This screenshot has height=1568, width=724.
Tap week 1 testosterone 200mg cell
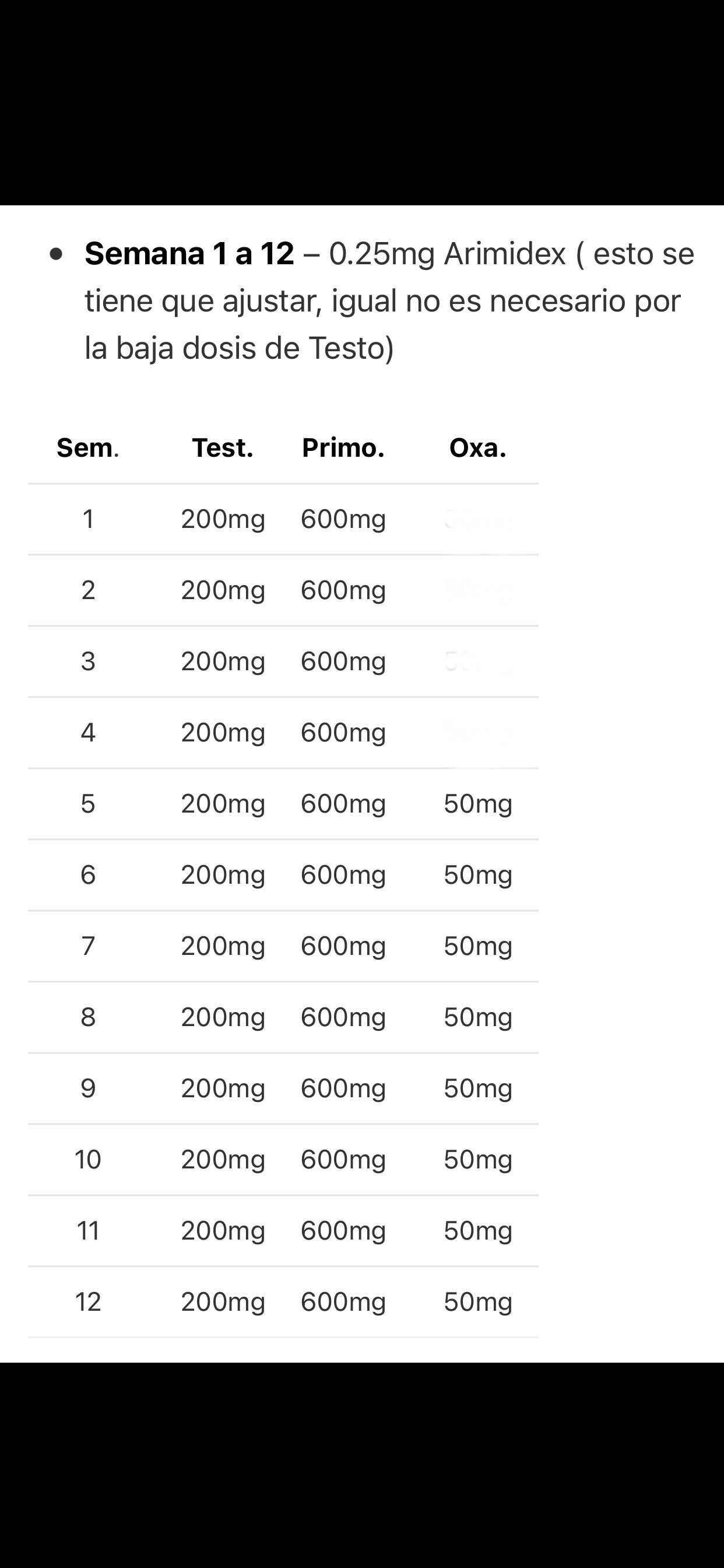click(223, 519)
